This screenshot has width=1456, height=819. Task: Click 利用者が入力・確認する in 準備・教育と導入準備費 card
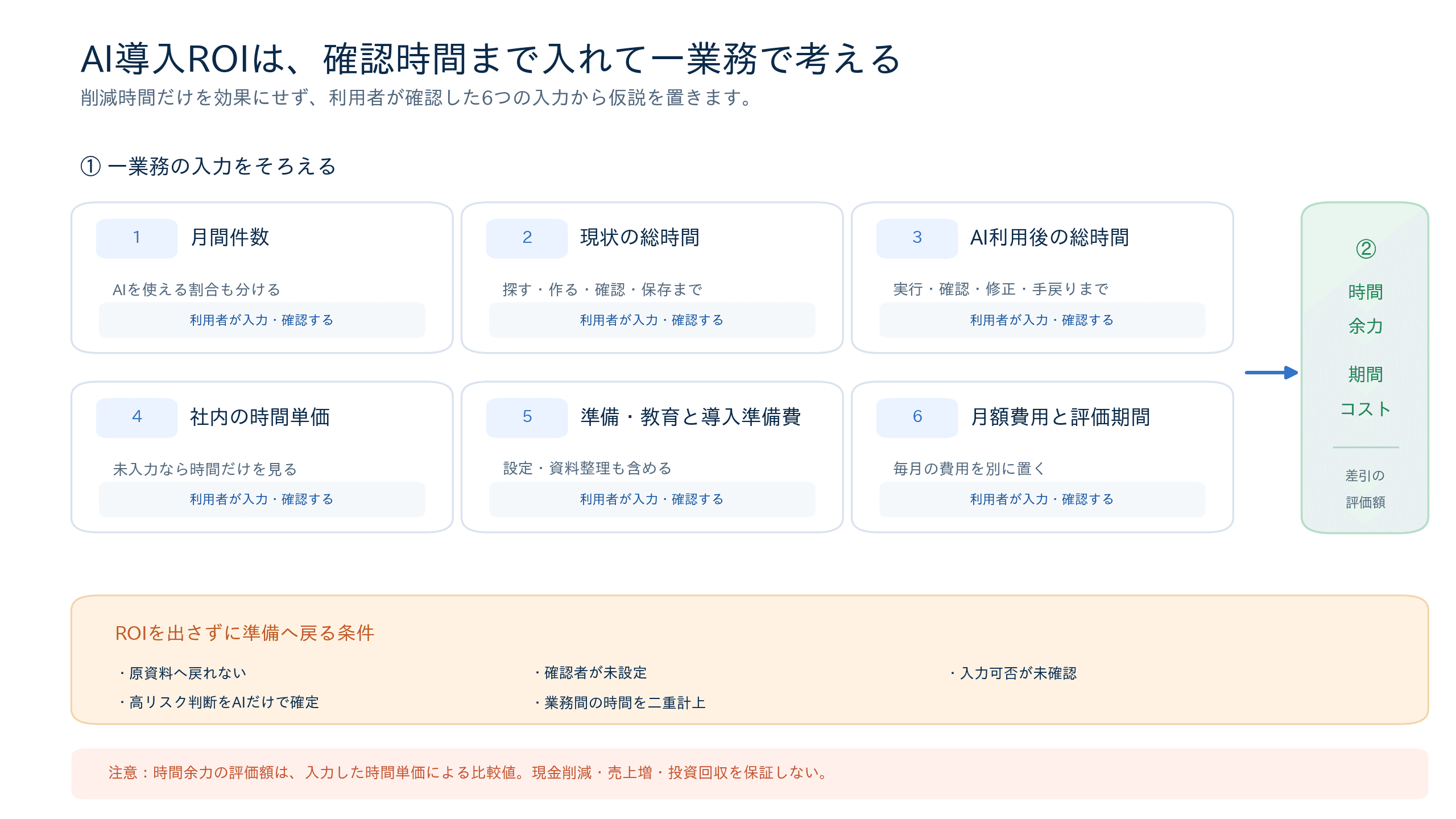point(652,499)
